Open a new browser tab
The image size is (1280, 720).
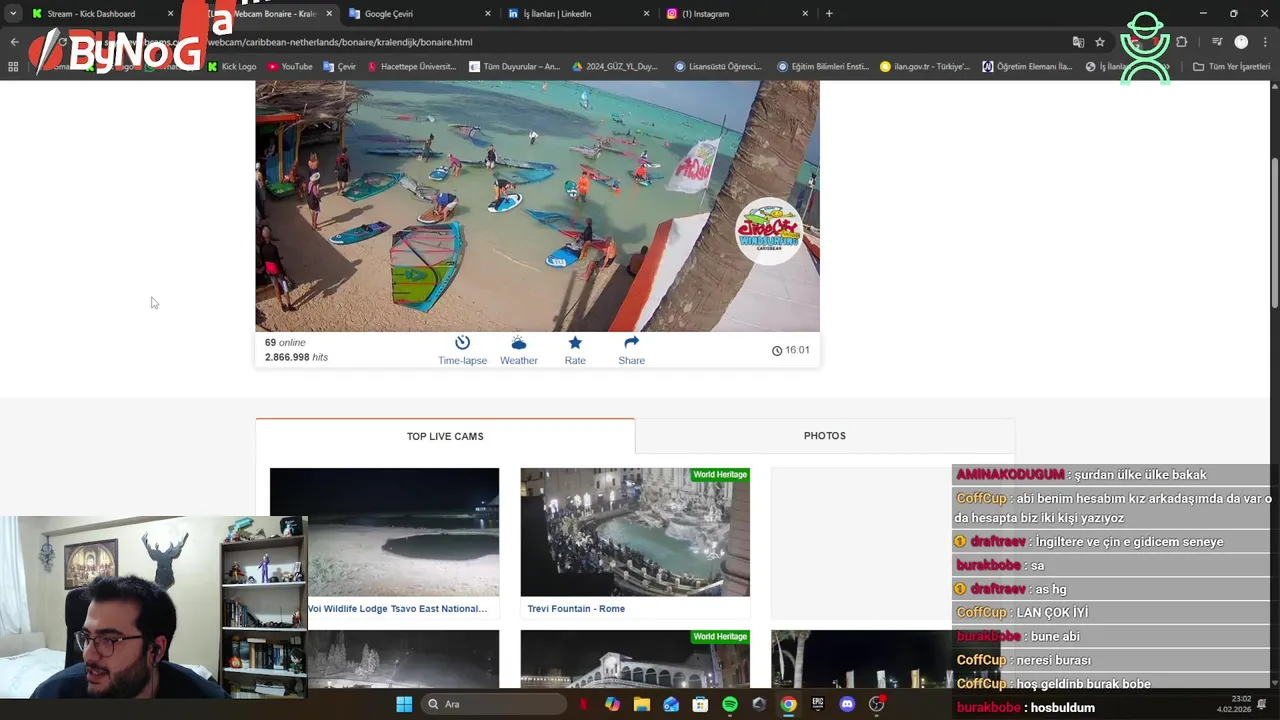coord(829,14)
